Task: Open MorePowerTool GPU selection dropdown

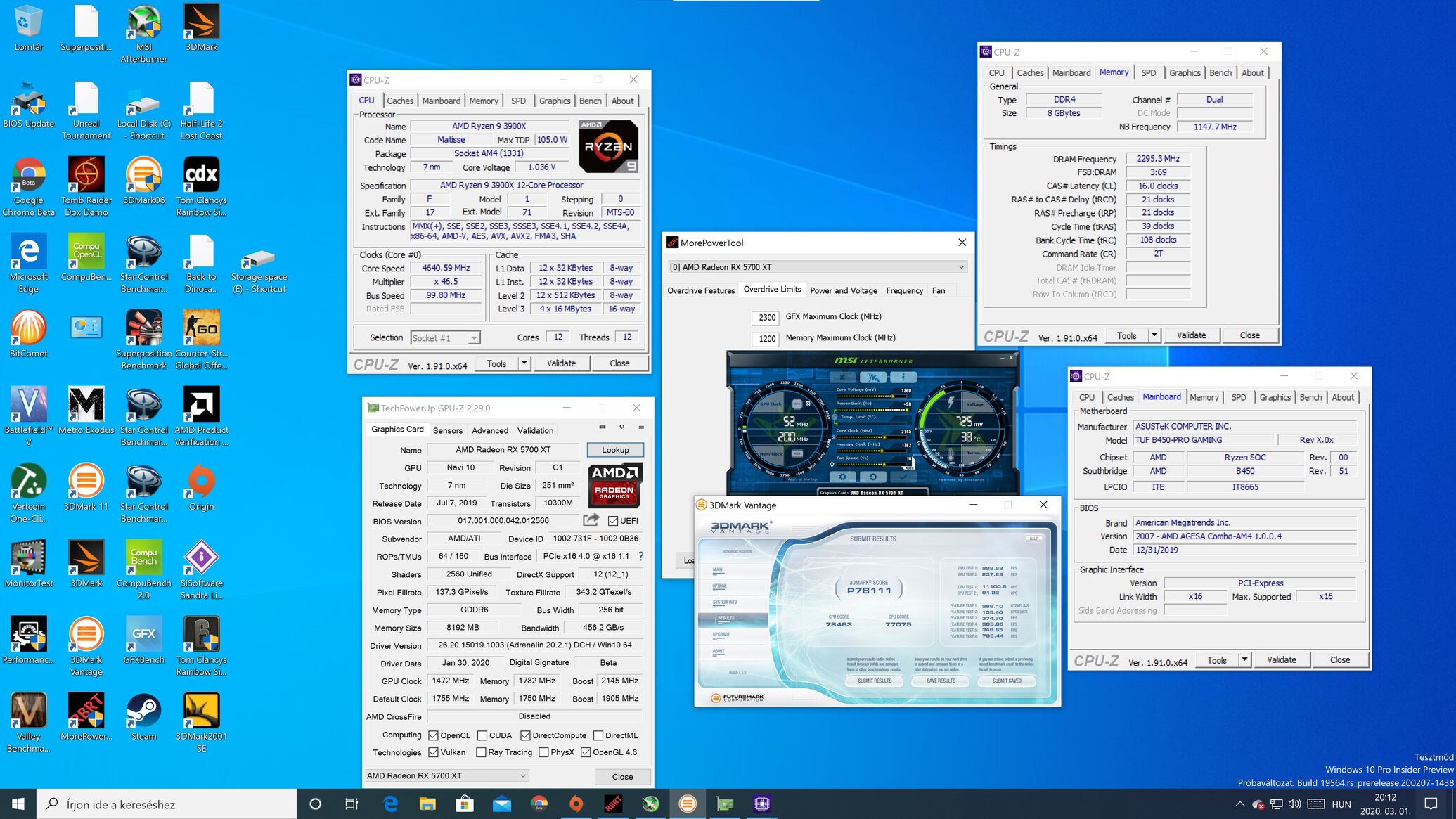Action: click(818, 267)
